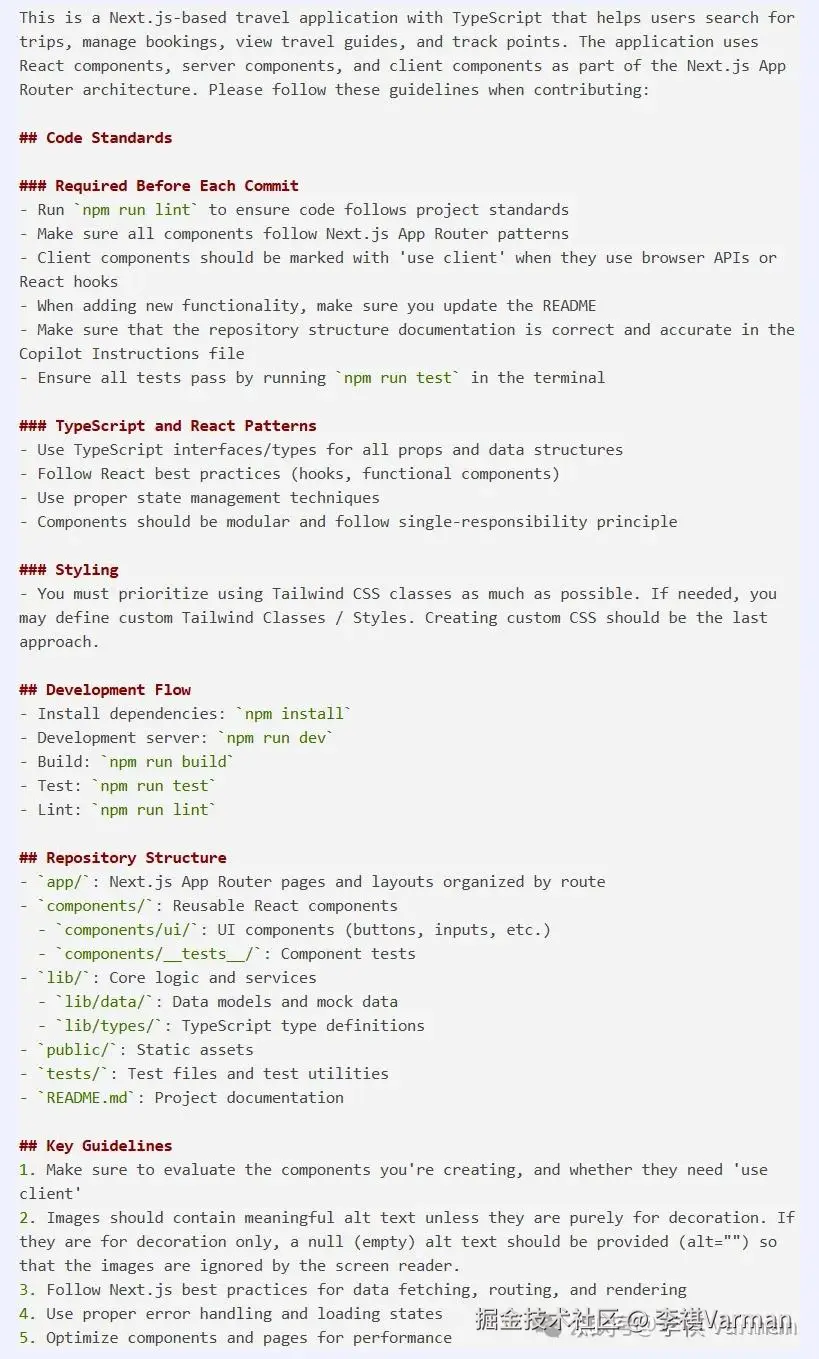This screenshot has width=819, height=1359.
Task: Click the 'Required Before Each Commit' heading
Action: [x=176, y=186]
